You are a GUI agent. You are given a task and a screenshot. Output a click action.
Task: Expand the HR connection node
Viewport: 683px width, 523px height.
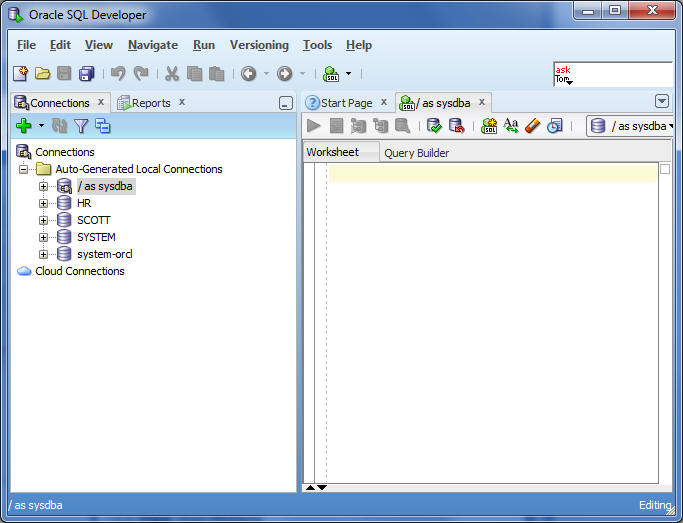click(43, 203)
